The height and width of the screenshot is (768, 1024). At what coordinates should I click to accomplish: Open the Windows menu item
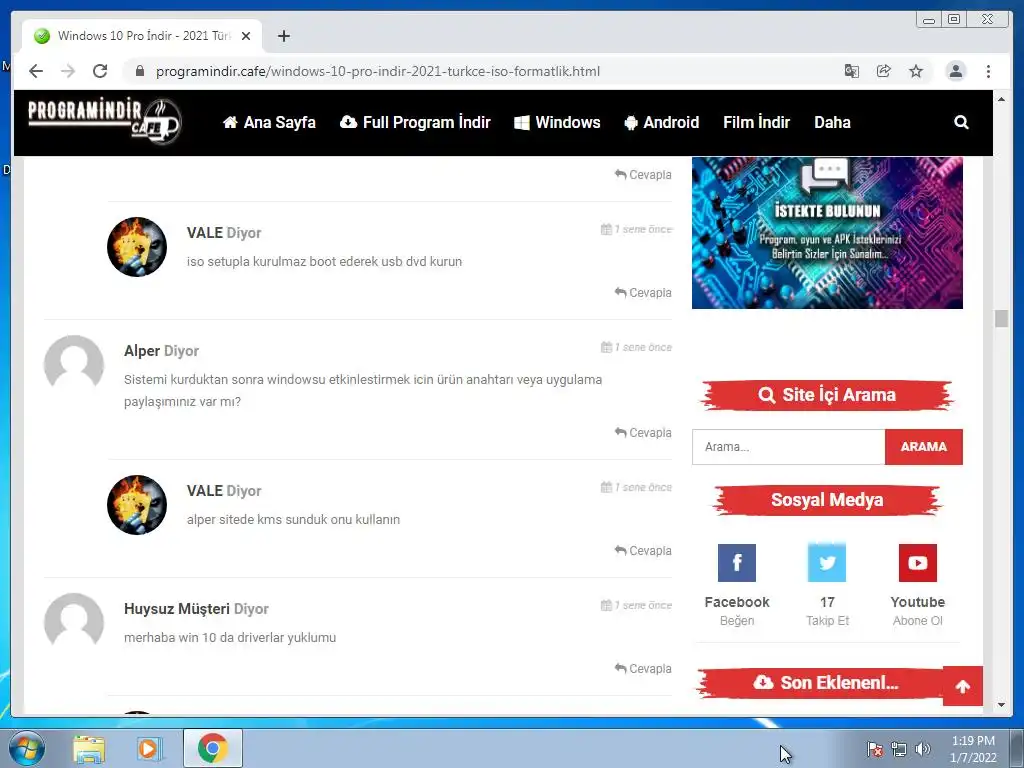(x=557, y=122)
